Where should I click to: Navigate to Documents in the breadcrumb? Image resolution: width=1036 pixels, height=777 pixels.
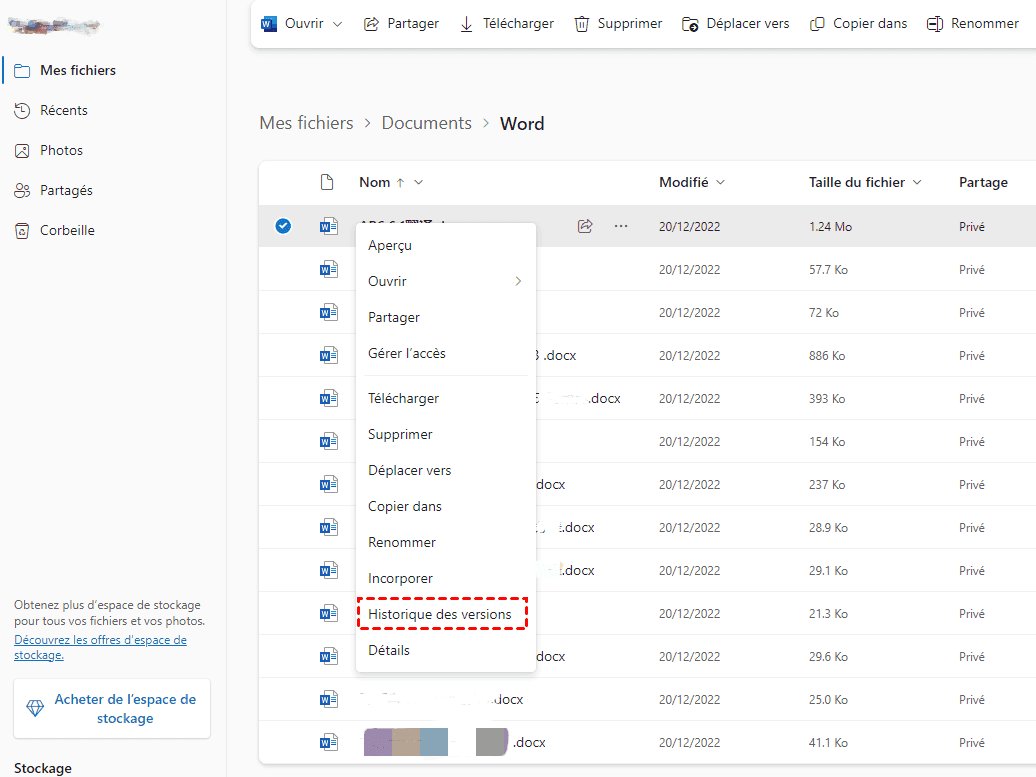click(426, 123)
